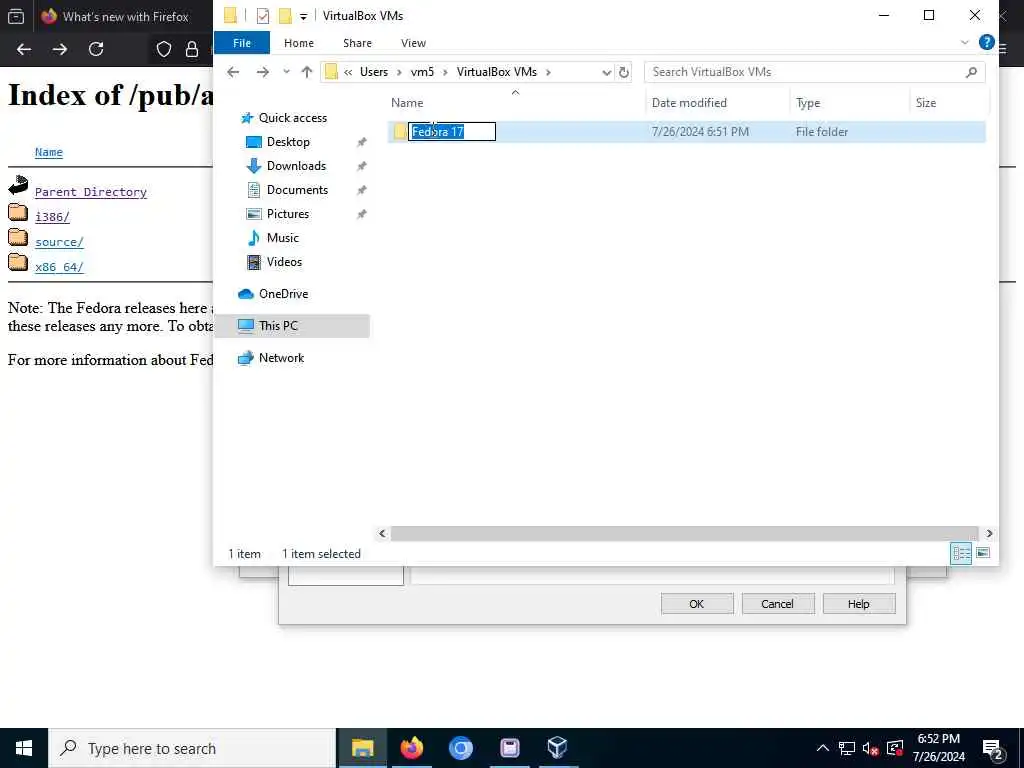Sort by the Size column header
Screen dimensions: 1024x768
pos(925,103)
